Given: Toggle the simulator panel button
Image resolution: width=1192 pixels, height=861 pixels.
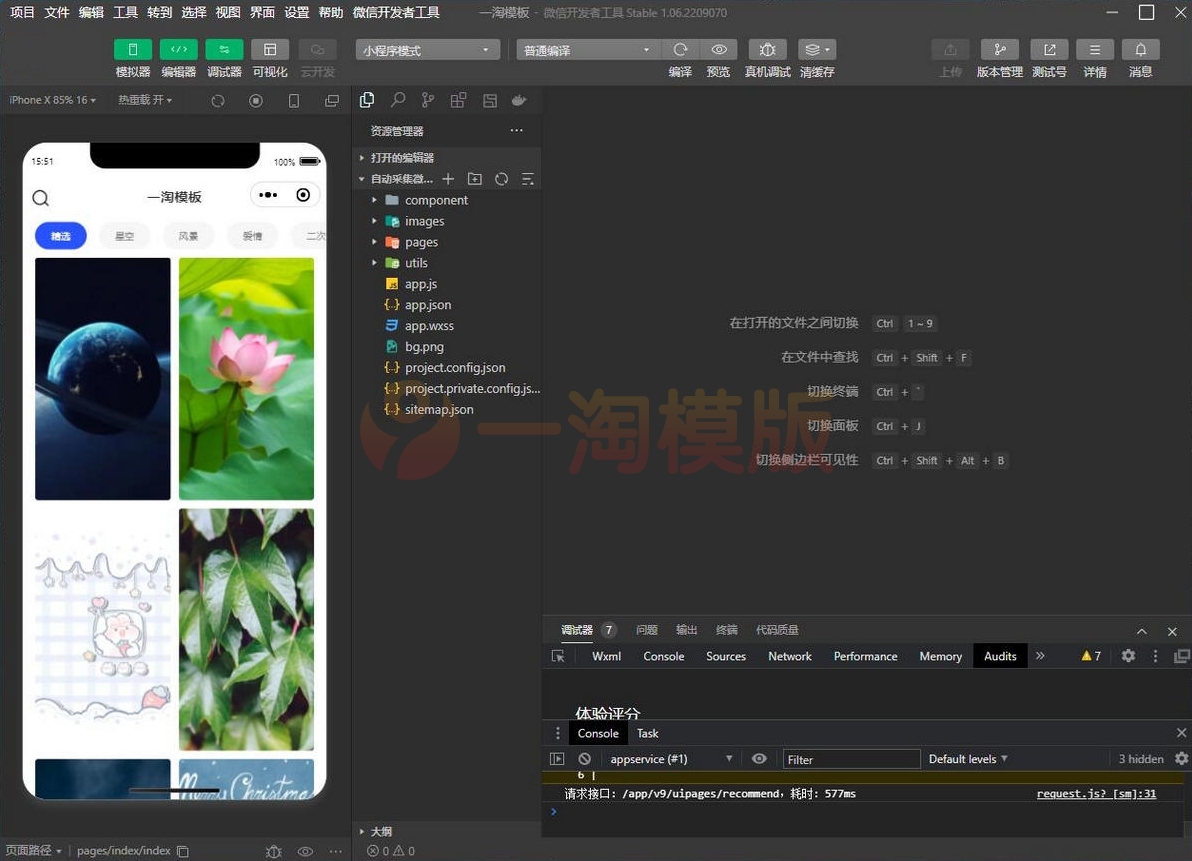Looking at the screenshot, I should coord(132,49).
